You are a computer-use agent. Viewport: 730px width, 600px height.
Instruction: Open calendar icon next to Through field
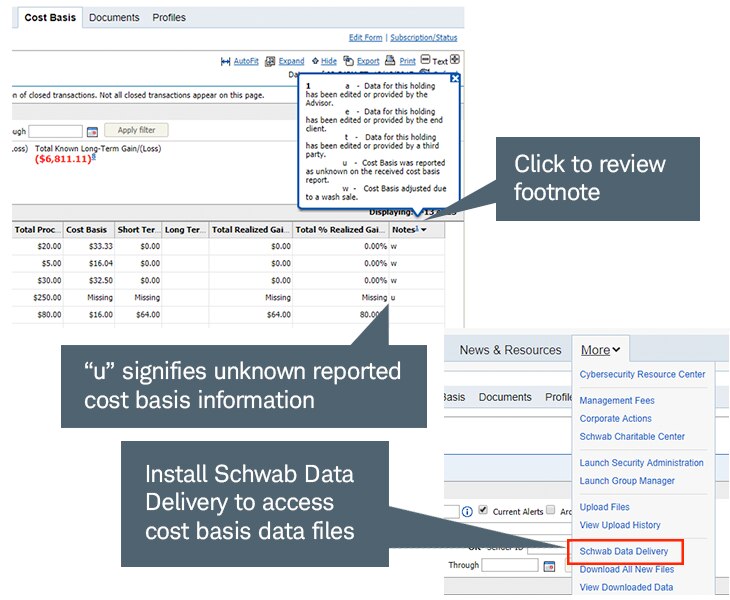point(549,566)
